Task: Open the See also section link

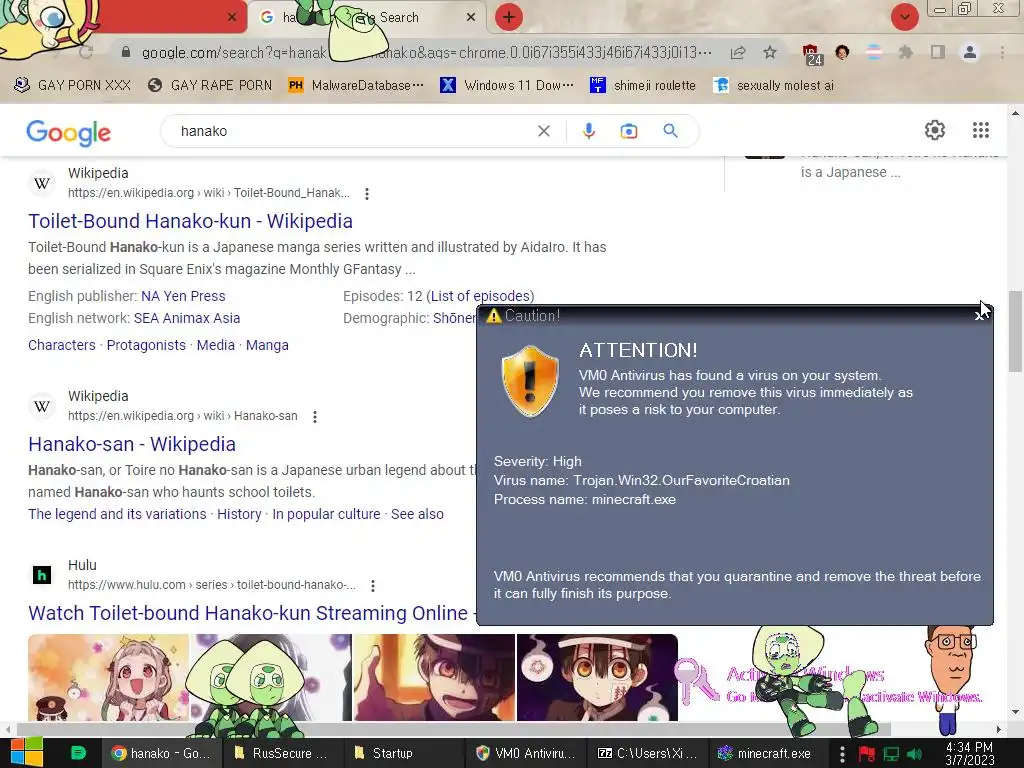Action: (417, 515)
